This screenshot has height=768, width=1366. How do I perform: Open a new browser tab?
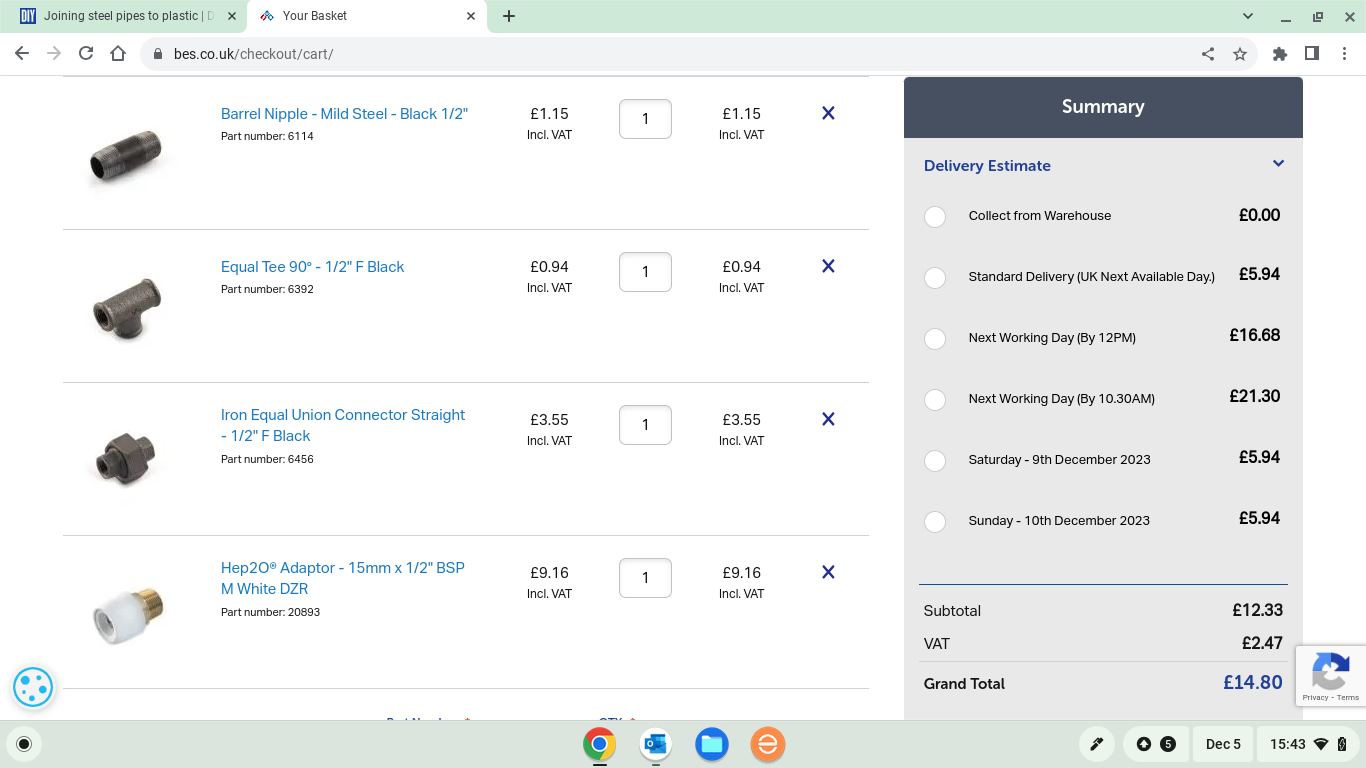tap(509, 16)
